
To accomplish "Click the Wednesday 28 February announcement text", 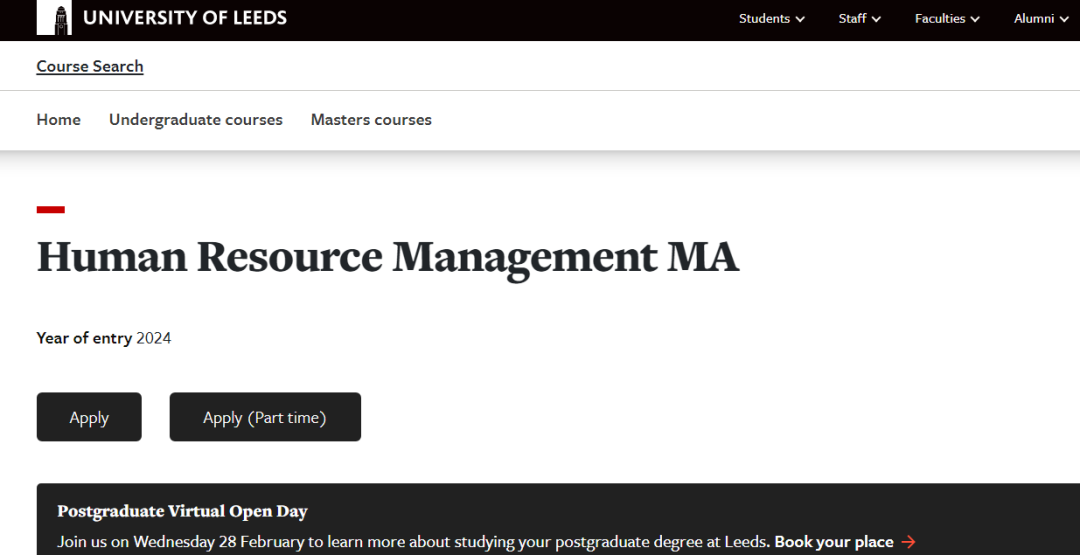I will [x=413, y=542].
